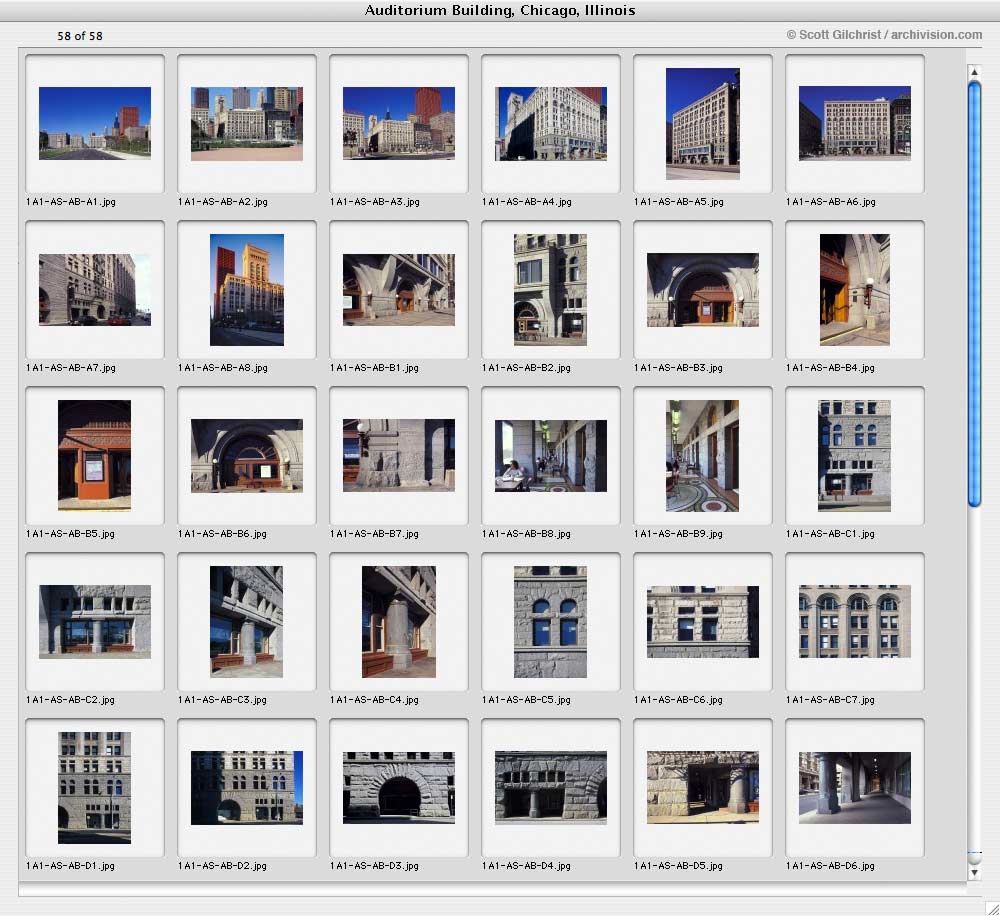The image size is (1000, 916).
Task: Open thumbnail 1A1-AS-AB-B6.jpg
Action: (x=247, y=455)
